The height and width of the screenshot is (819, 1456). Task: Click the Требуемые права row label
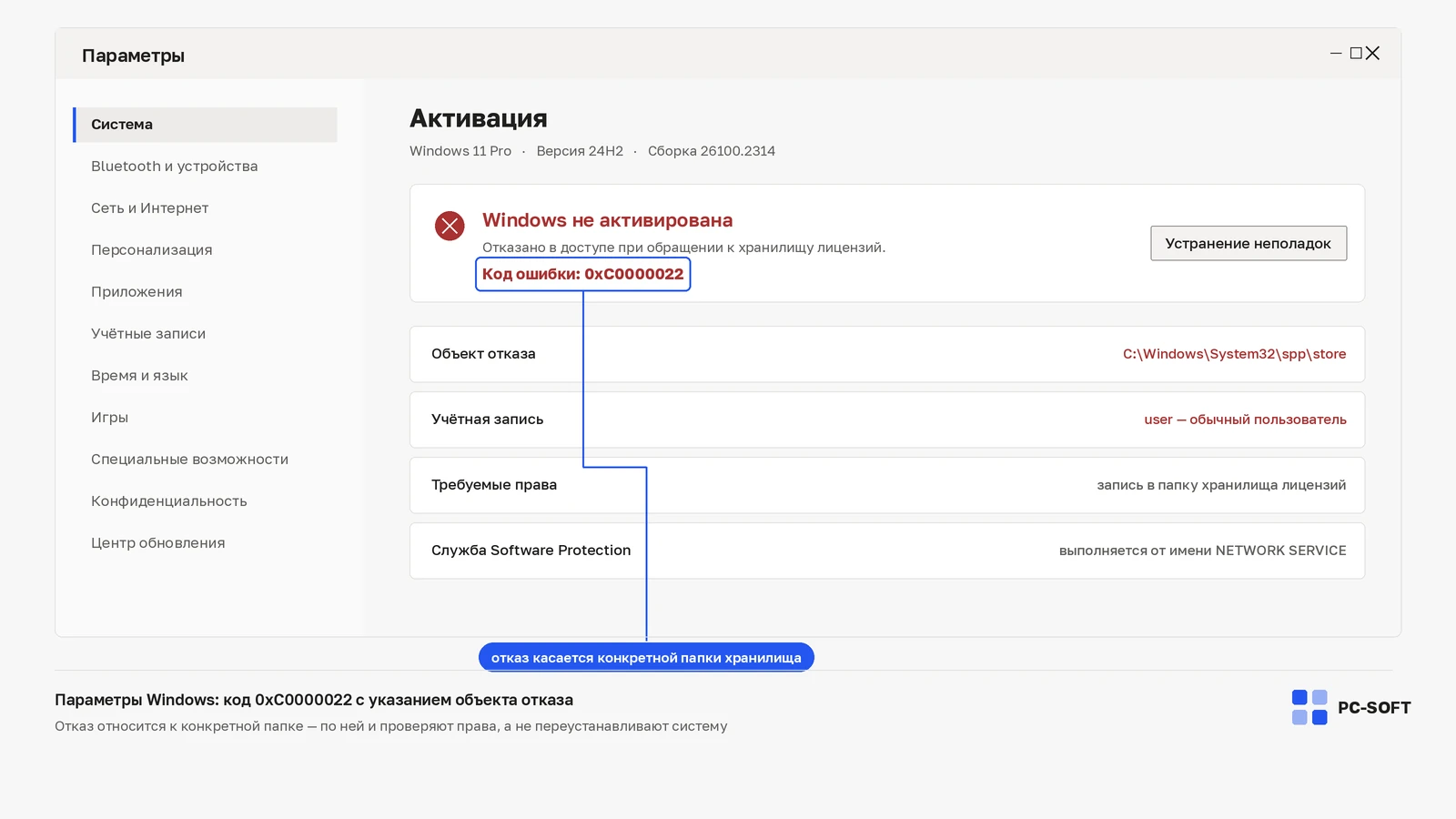point(494,485)
